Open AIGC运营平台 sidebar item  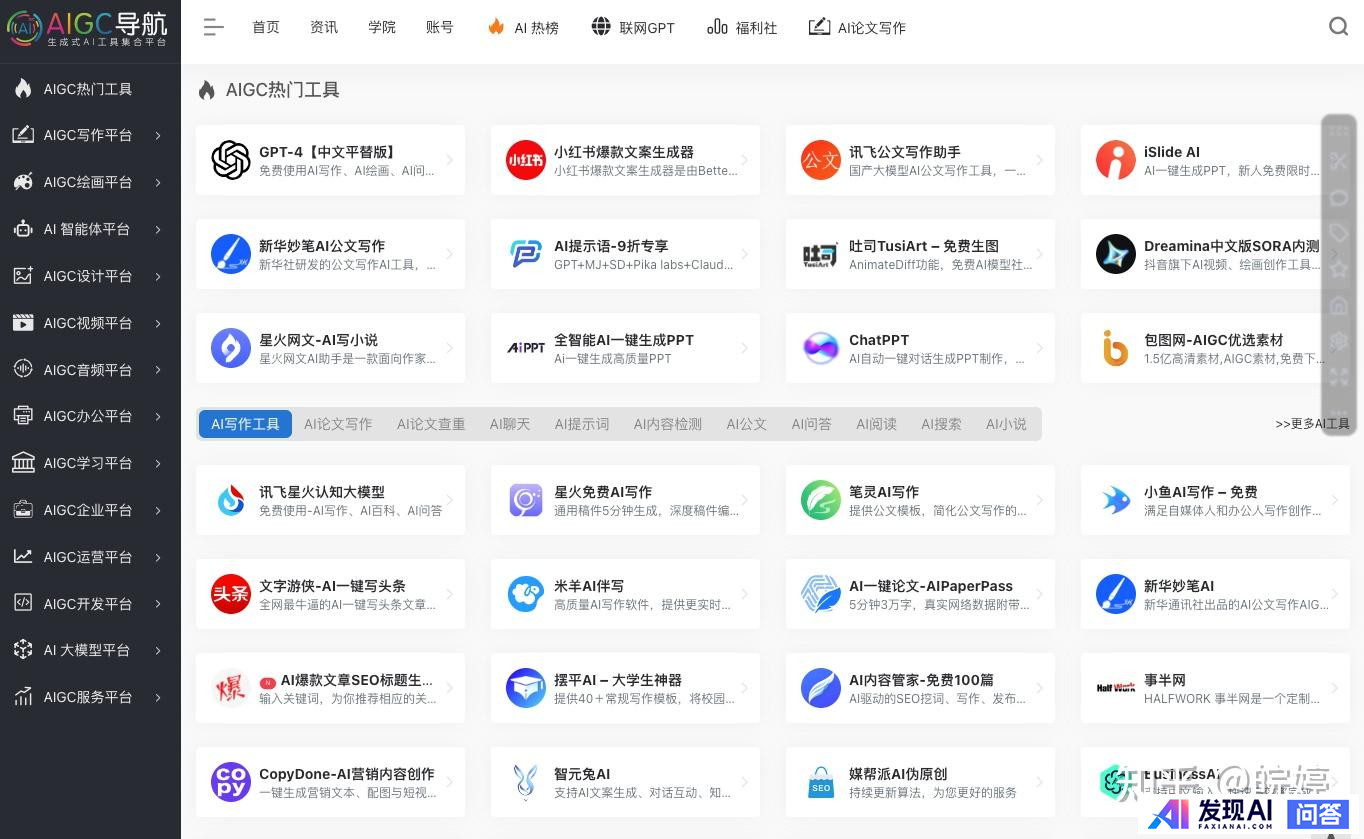(90, 557)
